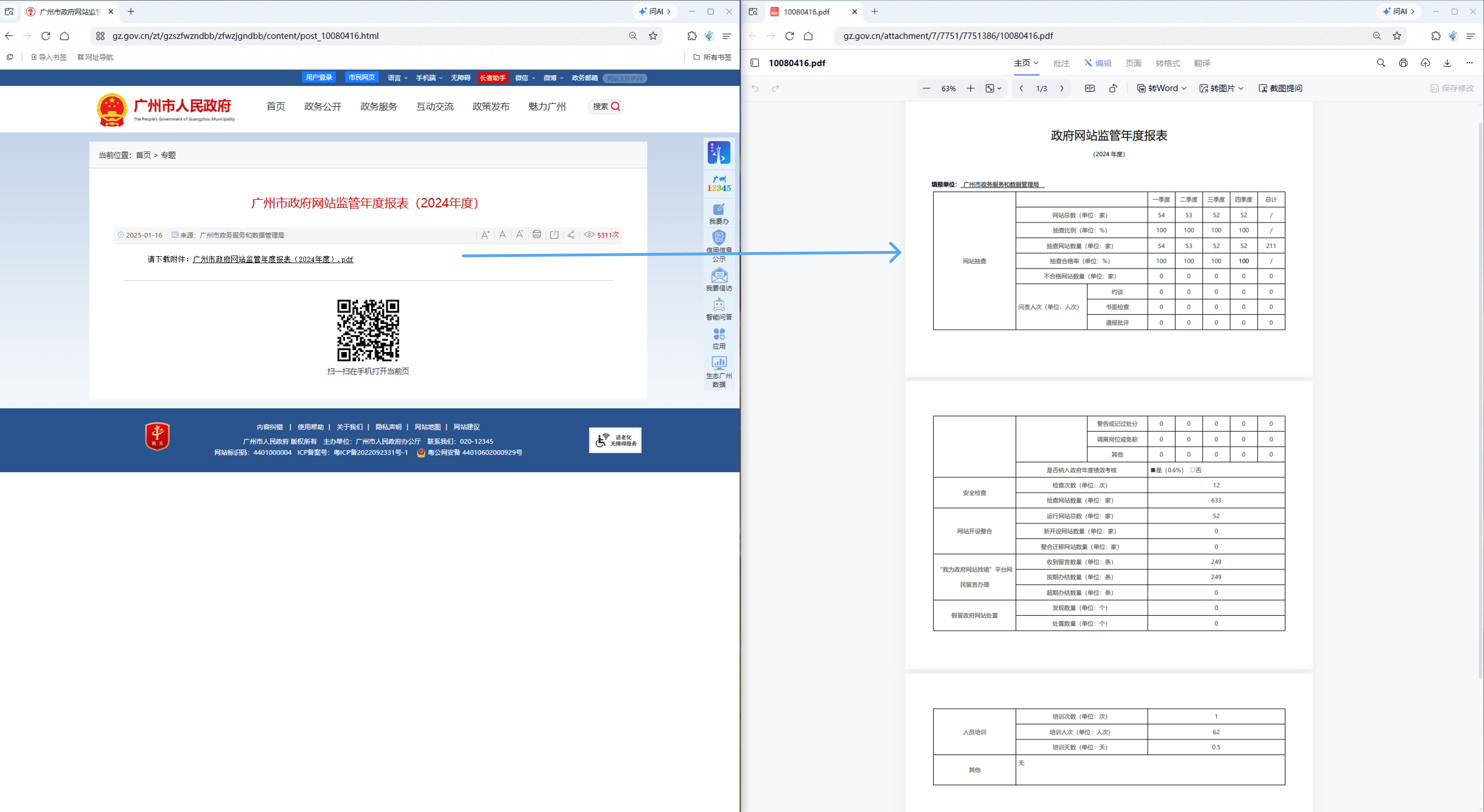Click the 适老化无障碍服务 banner
Screen dimensions: 1484x812
[x=615, y=440]
